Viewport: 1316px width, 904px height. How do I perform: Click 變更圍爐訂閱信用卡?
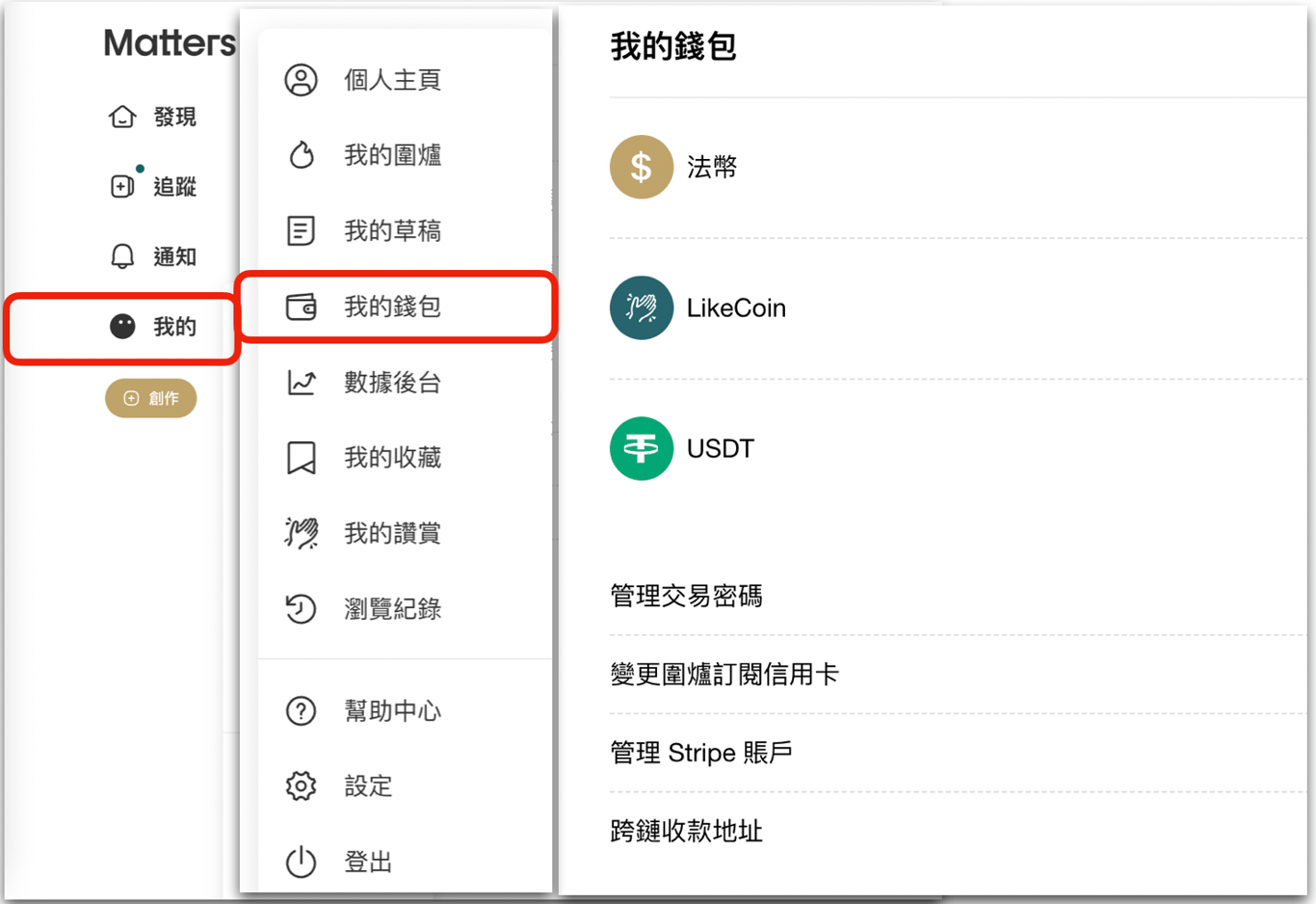pyautogui.click(x=724, y=675)
